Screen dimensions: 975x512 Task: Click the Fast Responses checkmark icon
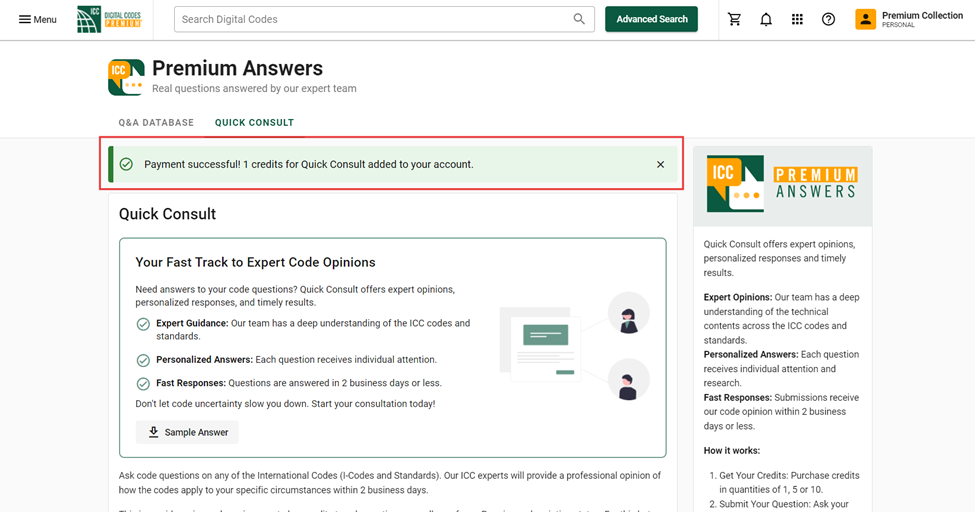pyautogui.click(x=143, y=384)
